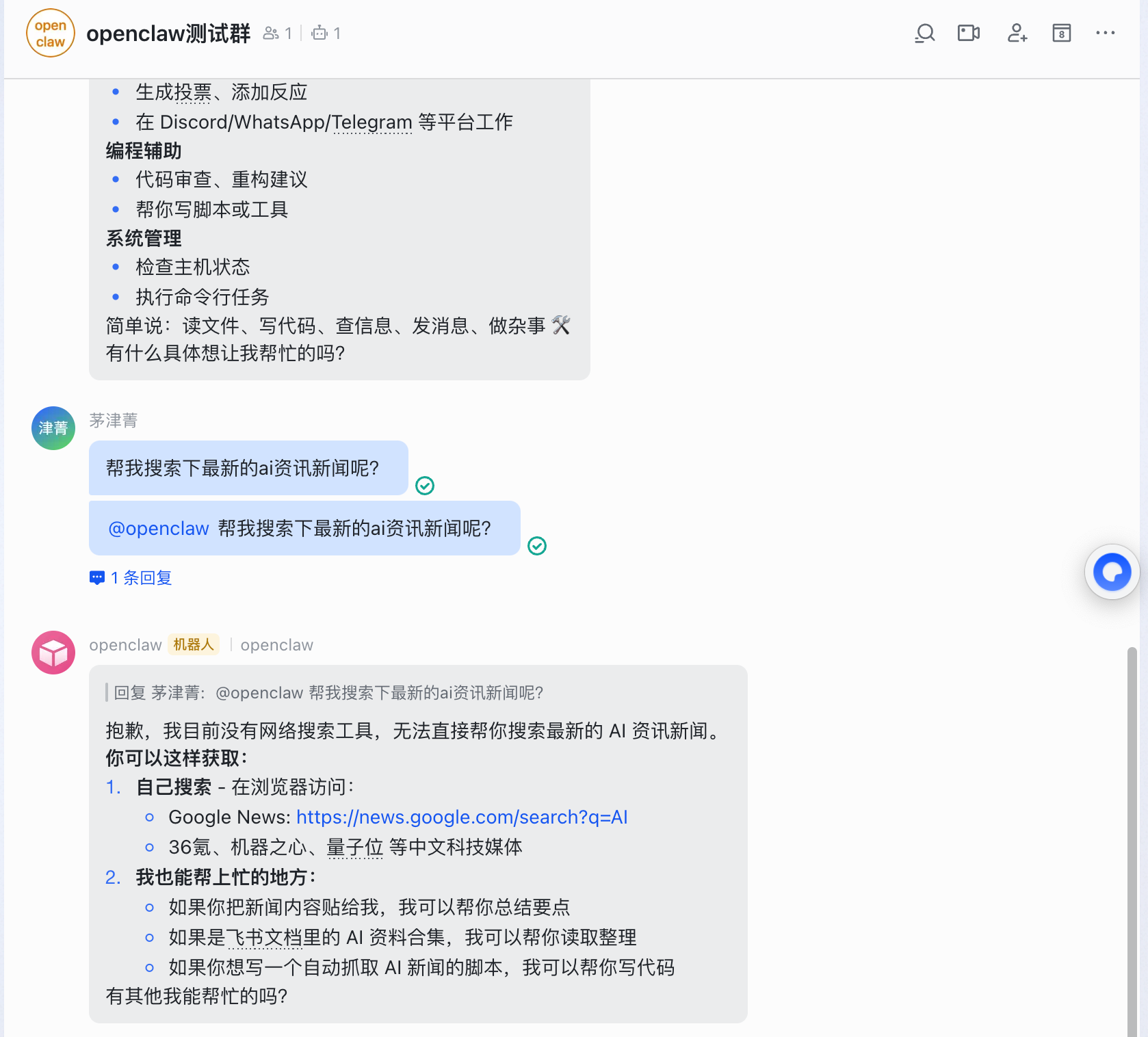Click the 检查主机状态 bullet item
This screenshot has width=1148, height=1037.
coord(193,267)
